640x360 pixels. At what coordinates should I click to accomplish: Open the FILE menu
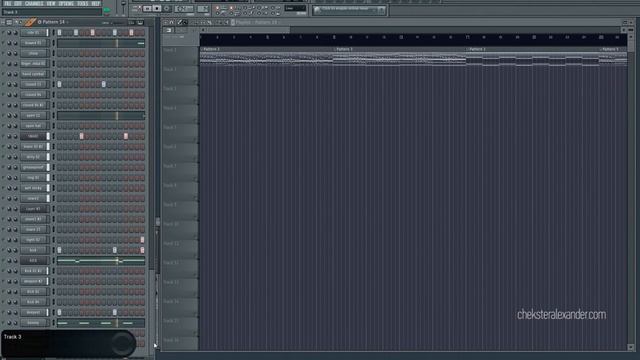point(8,3)
